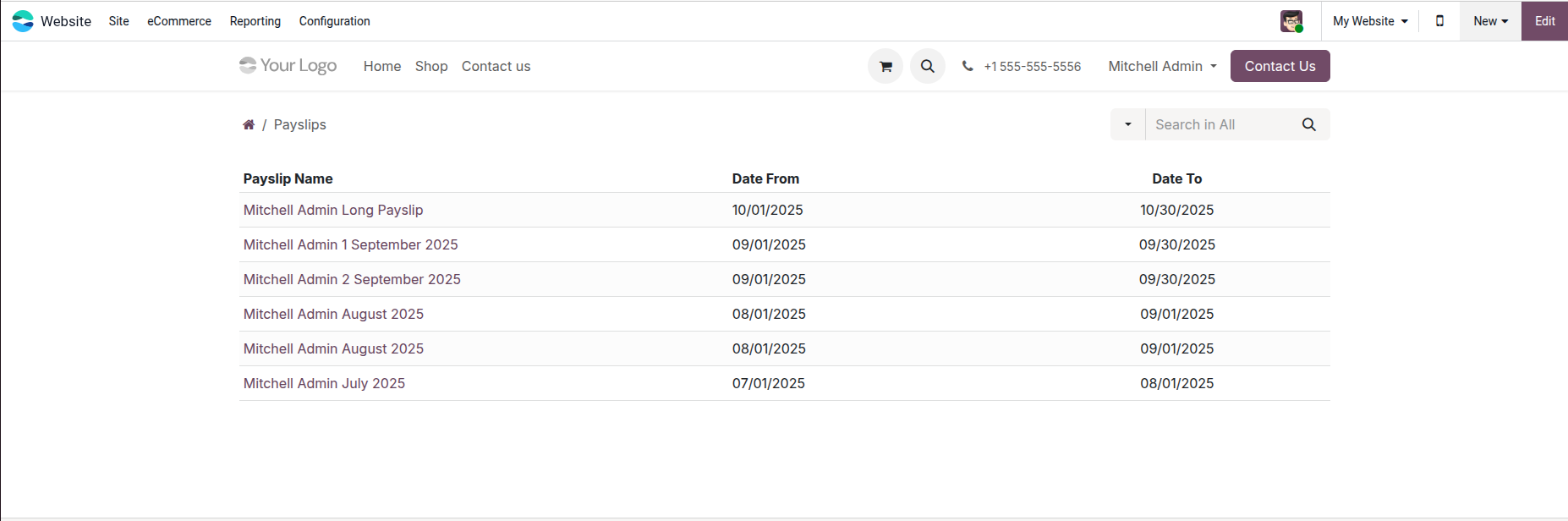1568x521 pixels.
Task: Click the phone icon beside the number
Action: (x=968, y=66)
